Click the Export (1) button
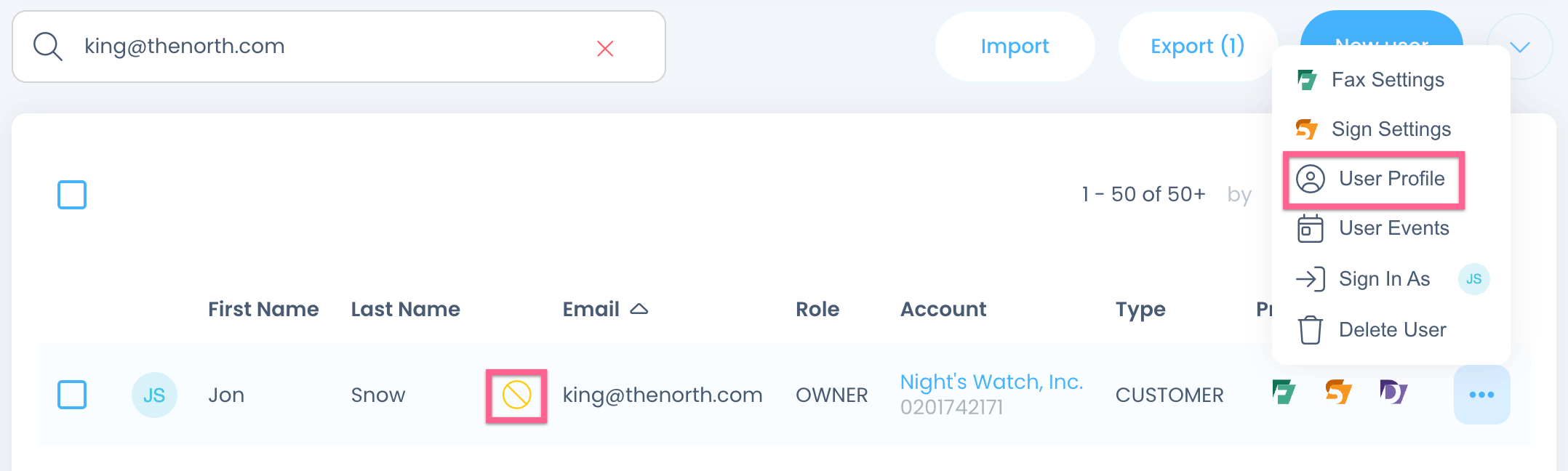Image resolution: width=1568 pixels, height=471 pixels. (x=1197, y=47)
